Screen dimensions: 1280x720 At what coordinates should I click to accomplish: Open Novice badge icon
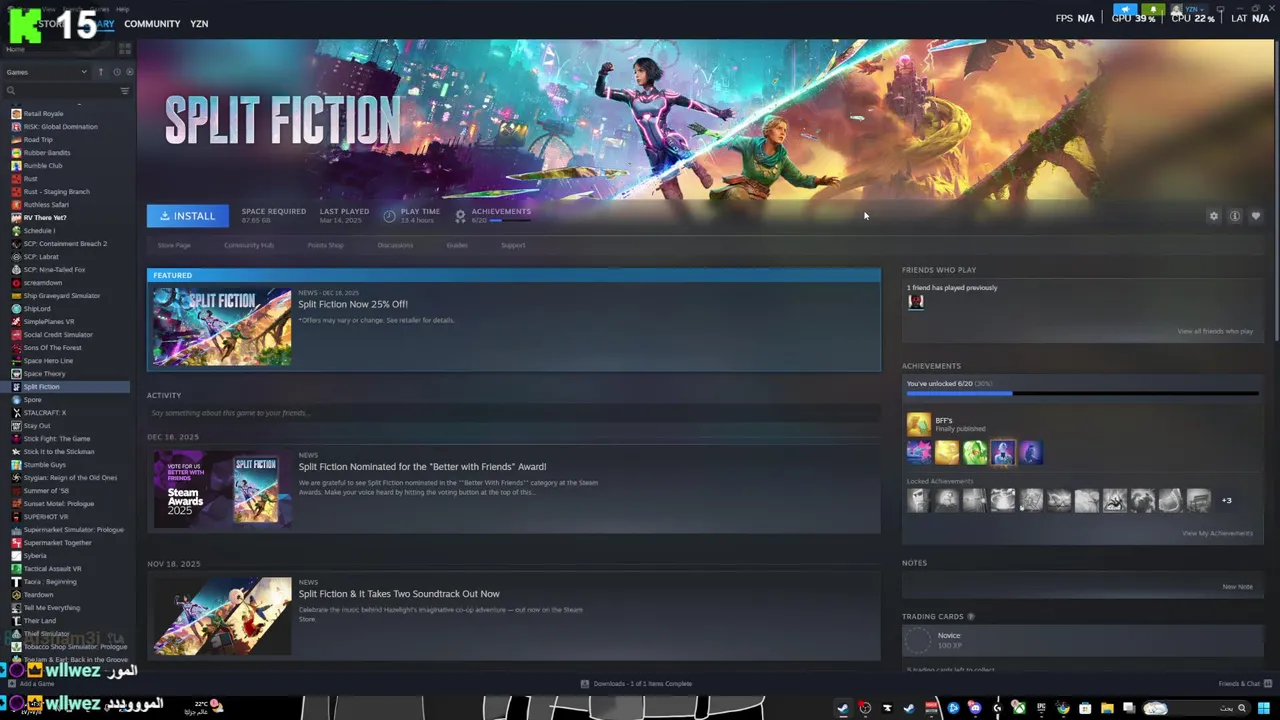(918, 640)
